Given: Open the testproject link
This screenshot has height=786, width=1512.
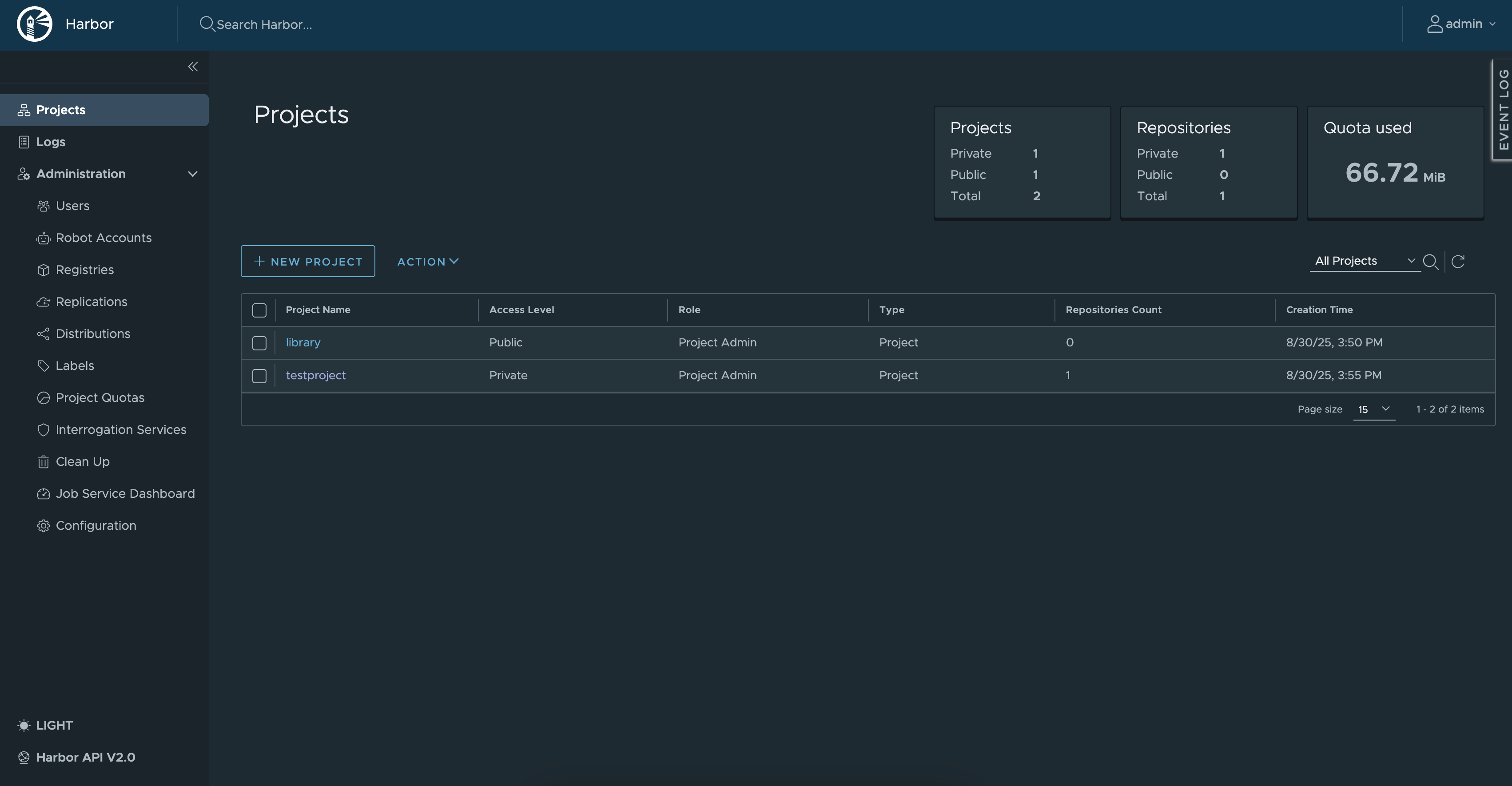Looking at the screenshot, I should [316, 376].
